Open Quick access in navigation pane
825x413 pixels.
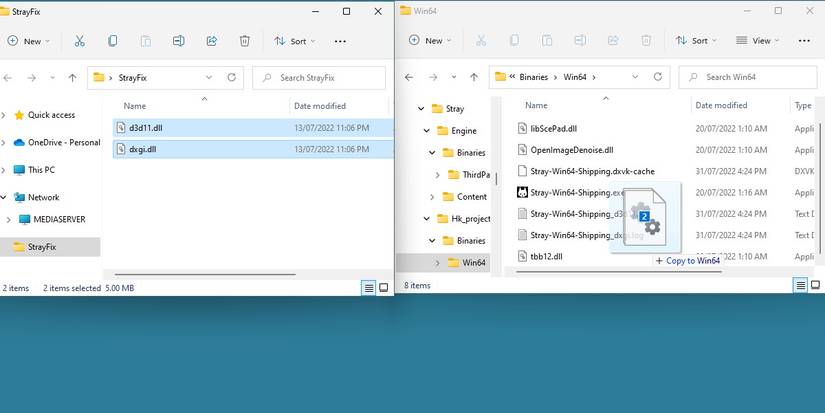(x=52, y=115)
